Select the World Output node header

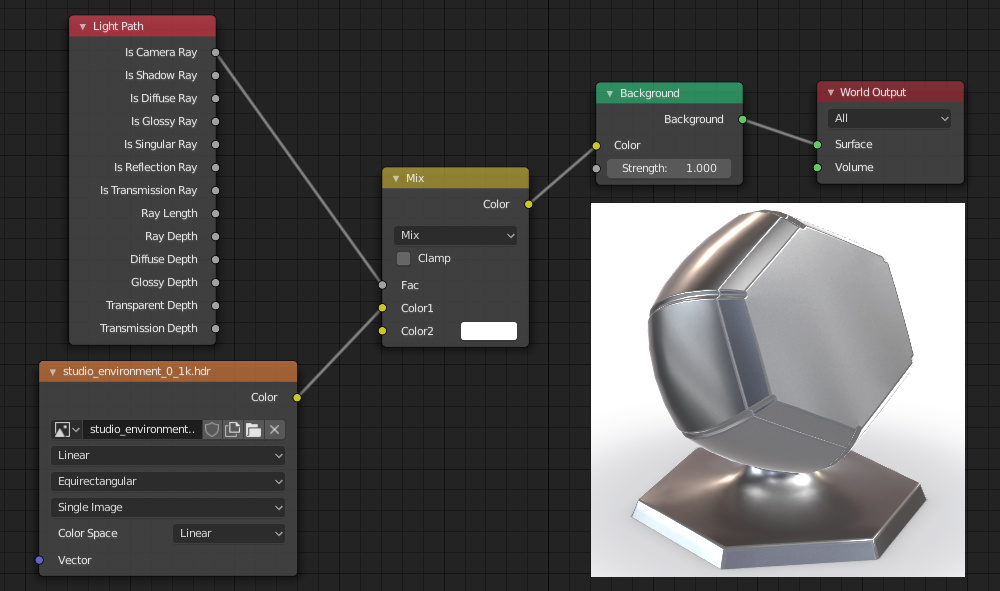(x=890, y=92)
